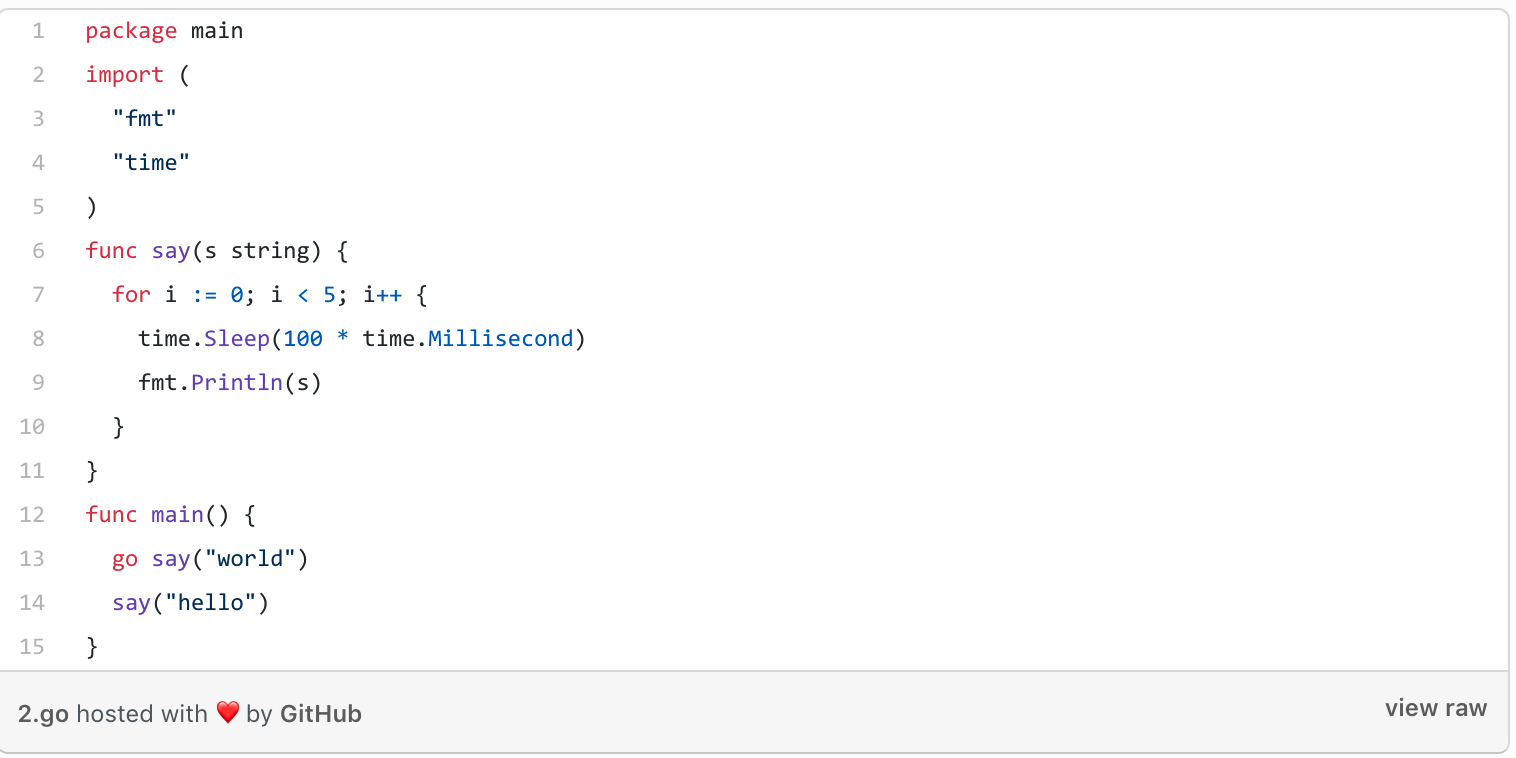Open the 2.go file link
This screenshot has height=758, width=1516.
click(x=43, y=714)
